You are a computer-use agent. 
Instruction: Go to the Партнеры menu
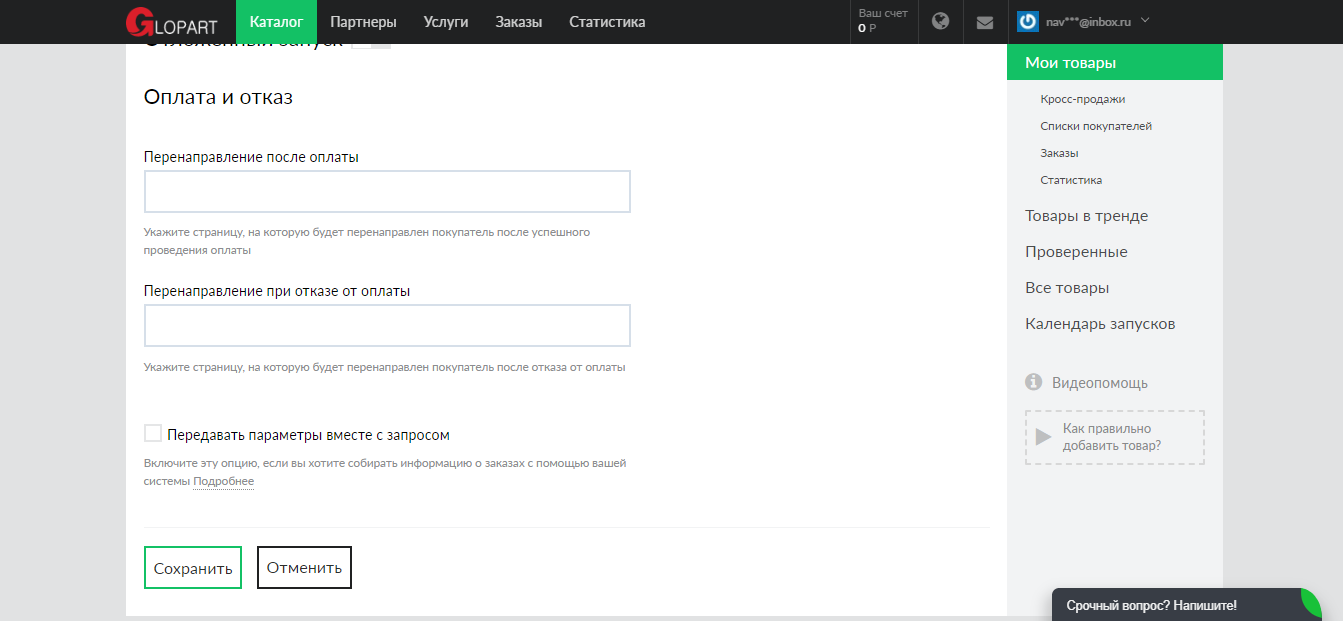coord(363,22)
